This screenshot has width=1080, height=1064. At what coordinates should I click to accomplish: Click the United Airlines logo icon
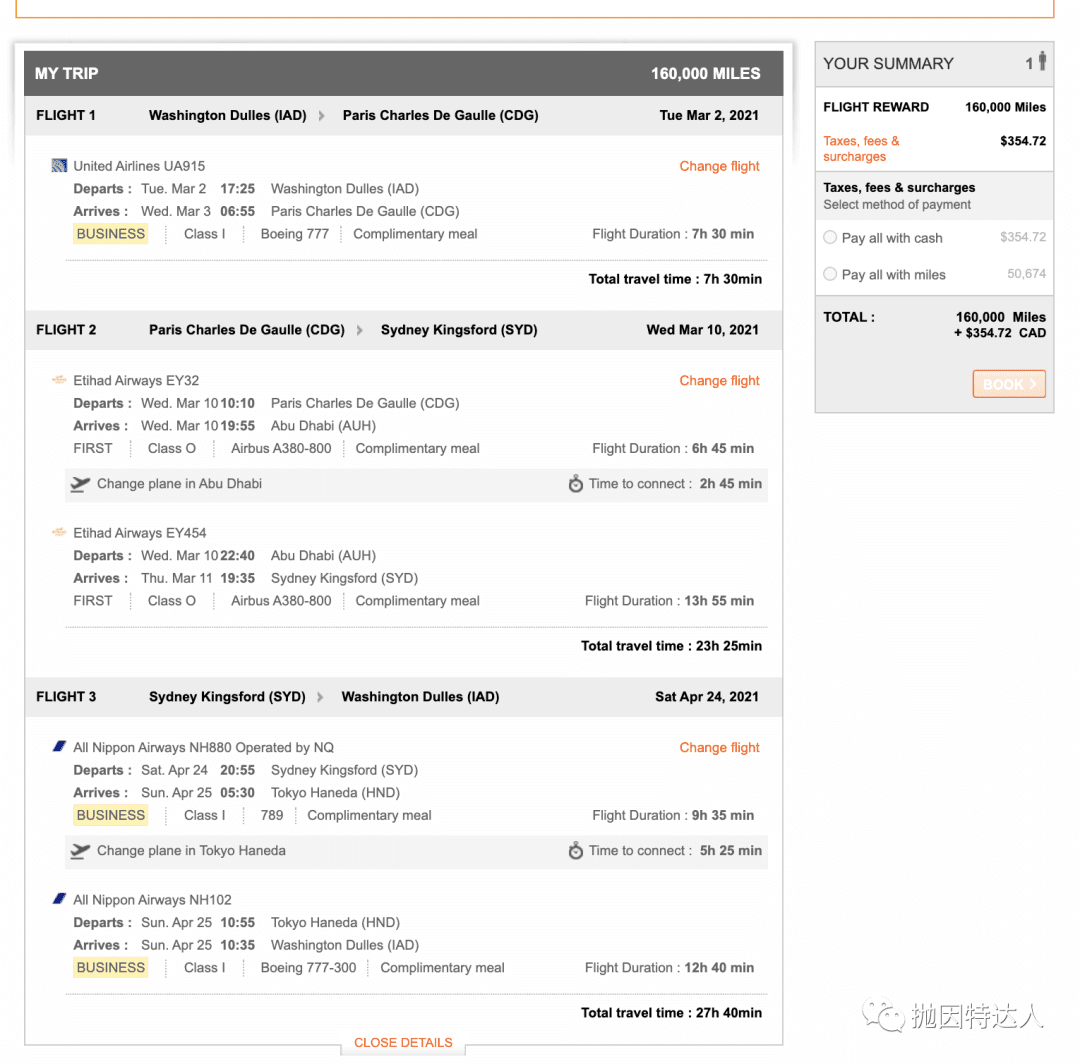click(x=59, y=166)
